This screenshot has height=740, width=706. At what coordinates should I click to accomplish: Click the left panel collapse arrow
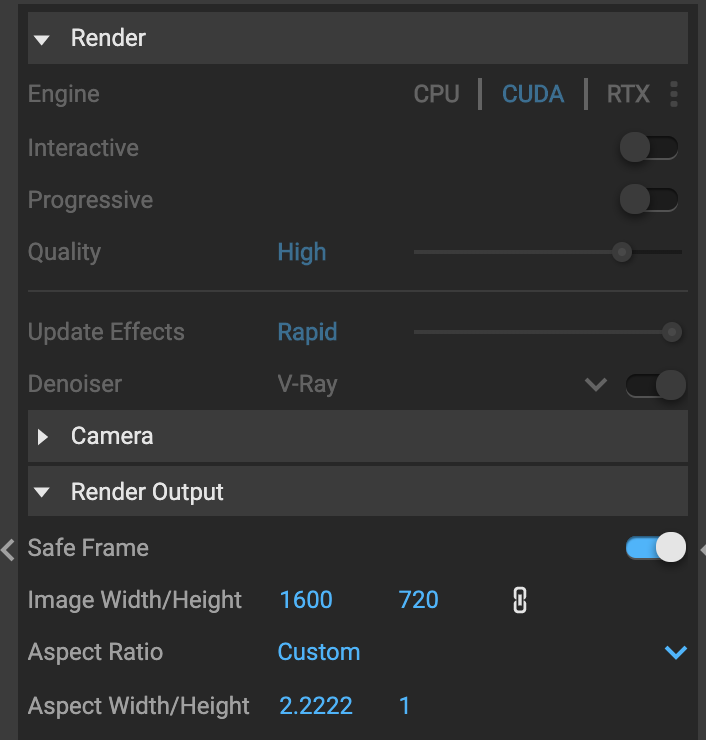tap(8, 548)
